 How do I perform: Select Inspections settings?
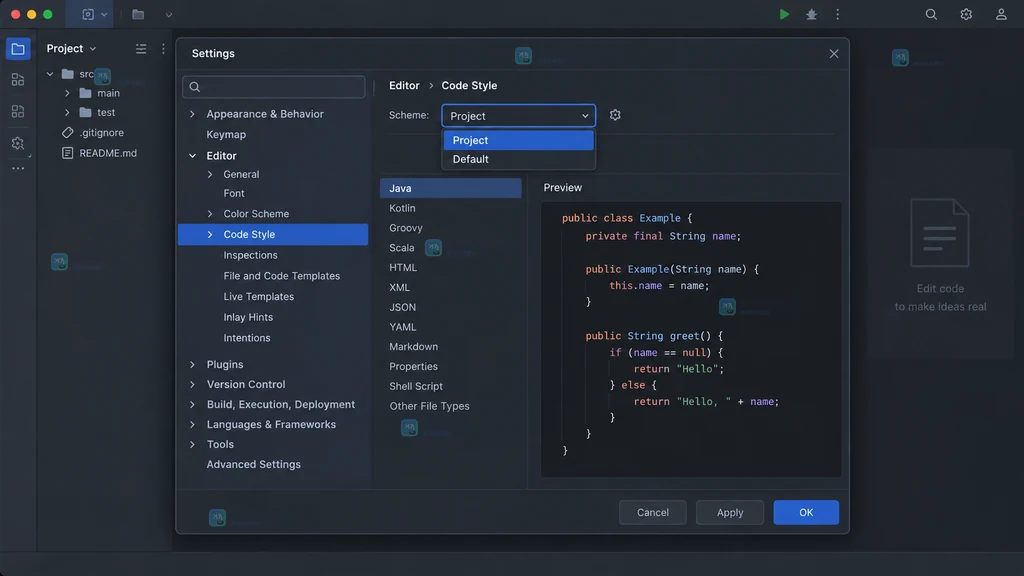(250, 255)
